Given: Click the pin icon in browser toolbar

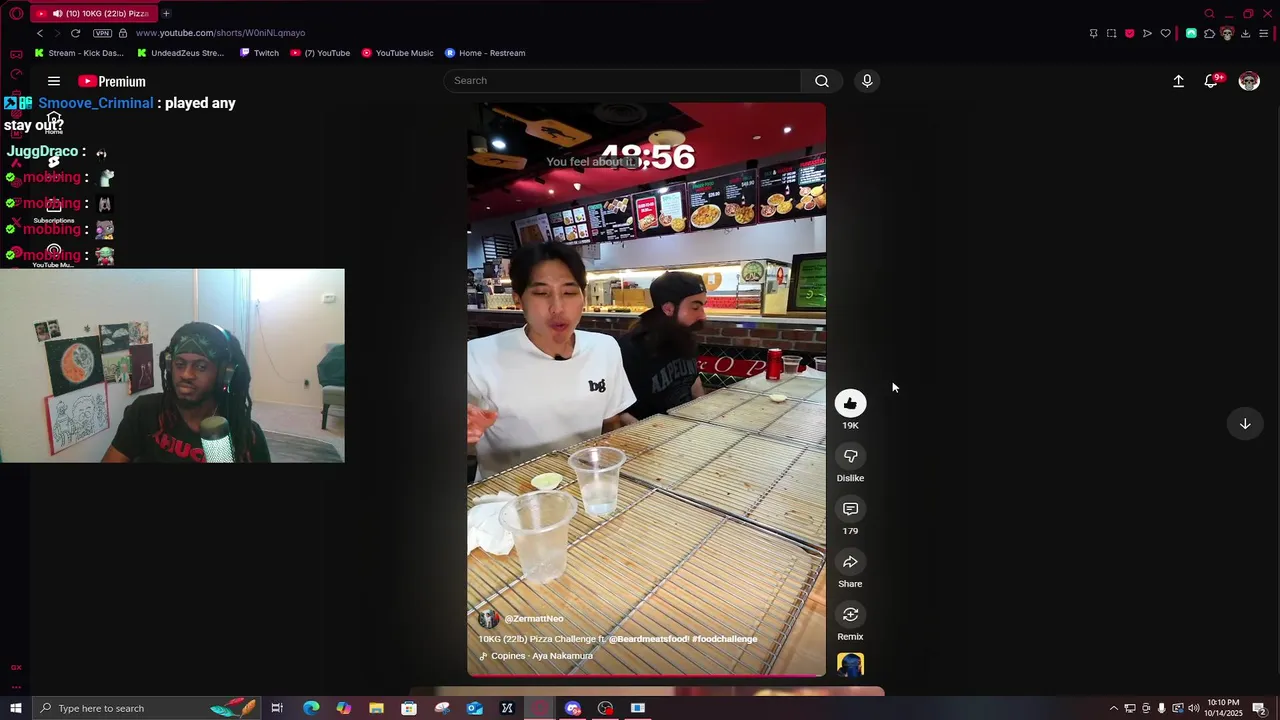Looking at the screenshot, I should click(x=1093, y=33).
